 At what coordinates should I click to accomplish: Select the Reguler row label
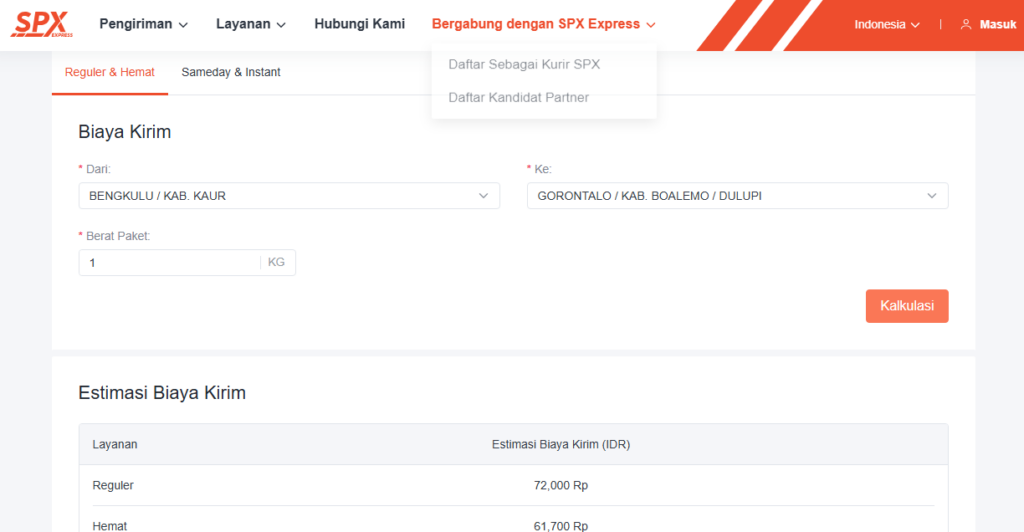(x=113, y=485)
